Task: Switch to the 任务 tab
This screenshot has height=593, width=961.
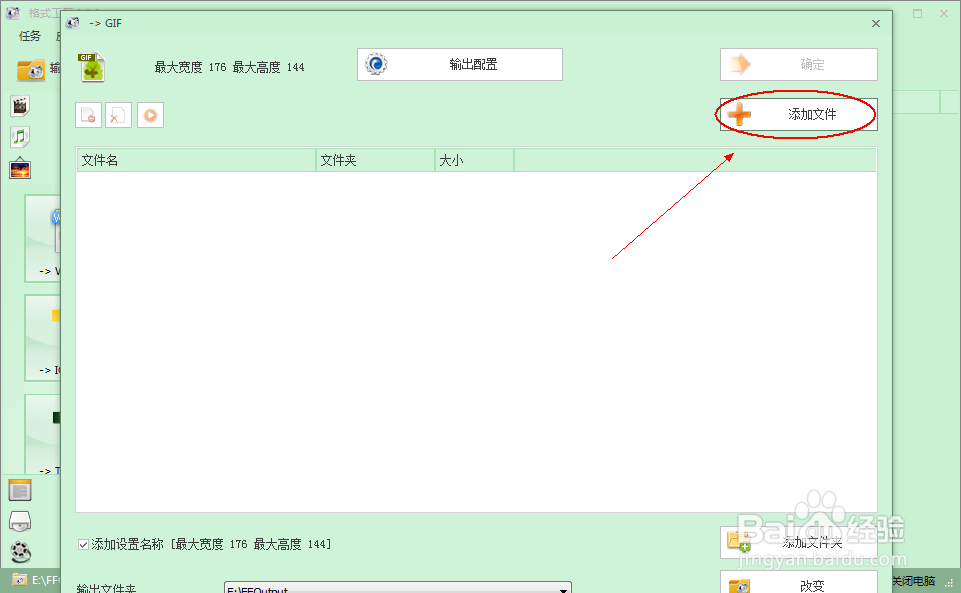Action: pos(29,36)
